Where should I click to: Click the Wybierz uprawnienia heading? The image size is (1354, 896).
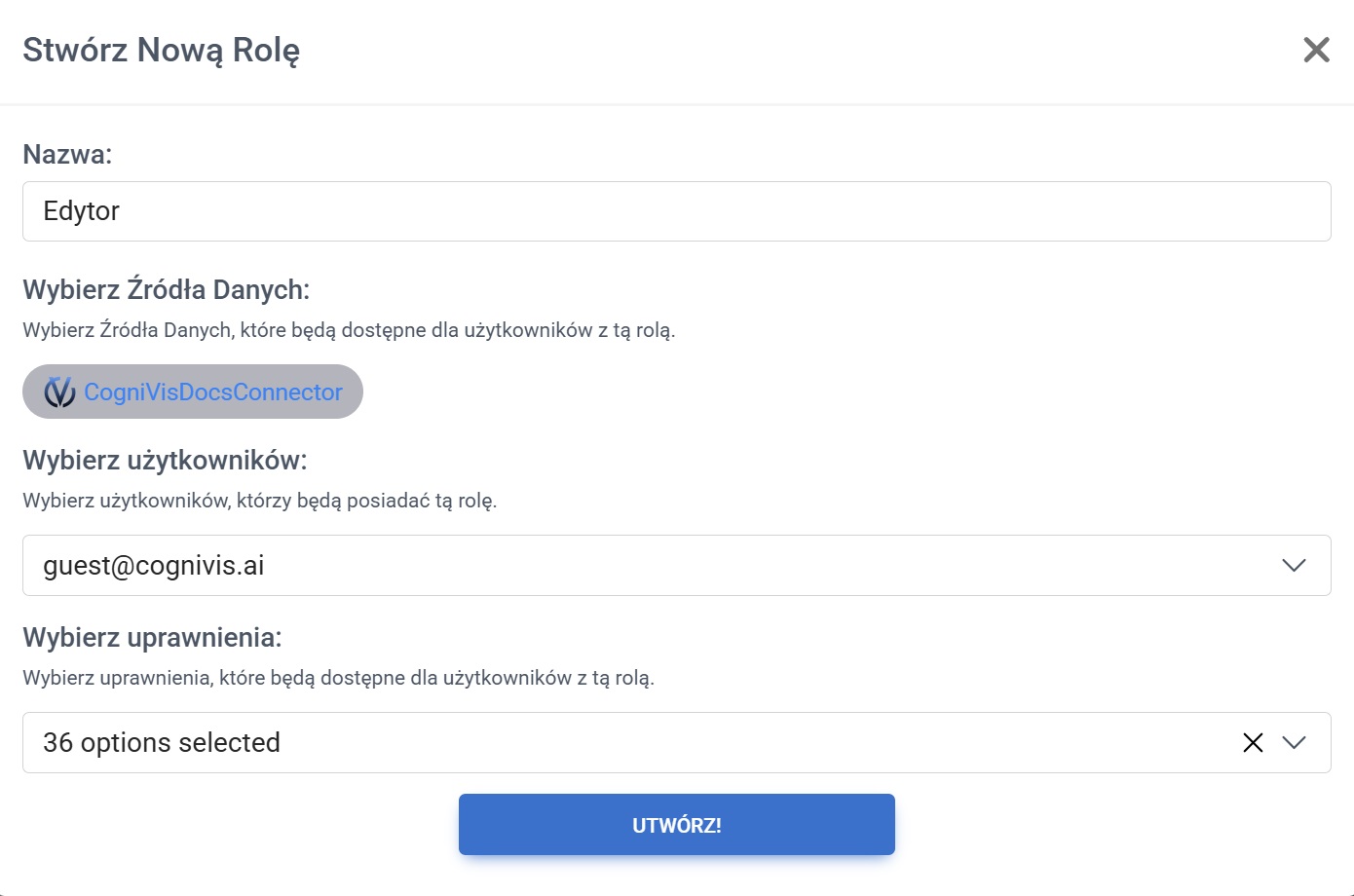tap(152, 637)
